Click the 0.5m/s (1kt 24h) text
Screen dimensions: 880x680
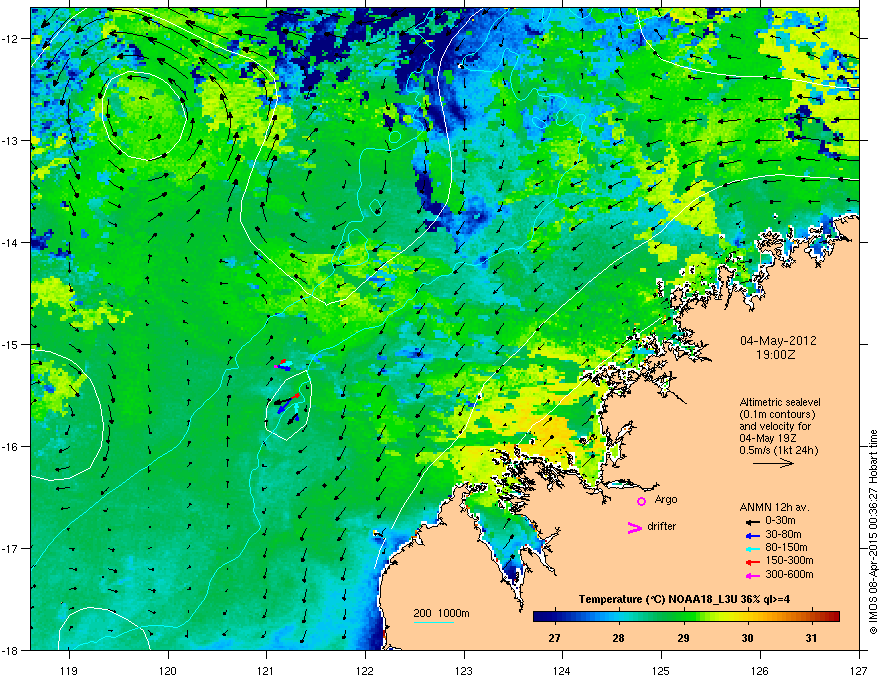tap(778, 450)
